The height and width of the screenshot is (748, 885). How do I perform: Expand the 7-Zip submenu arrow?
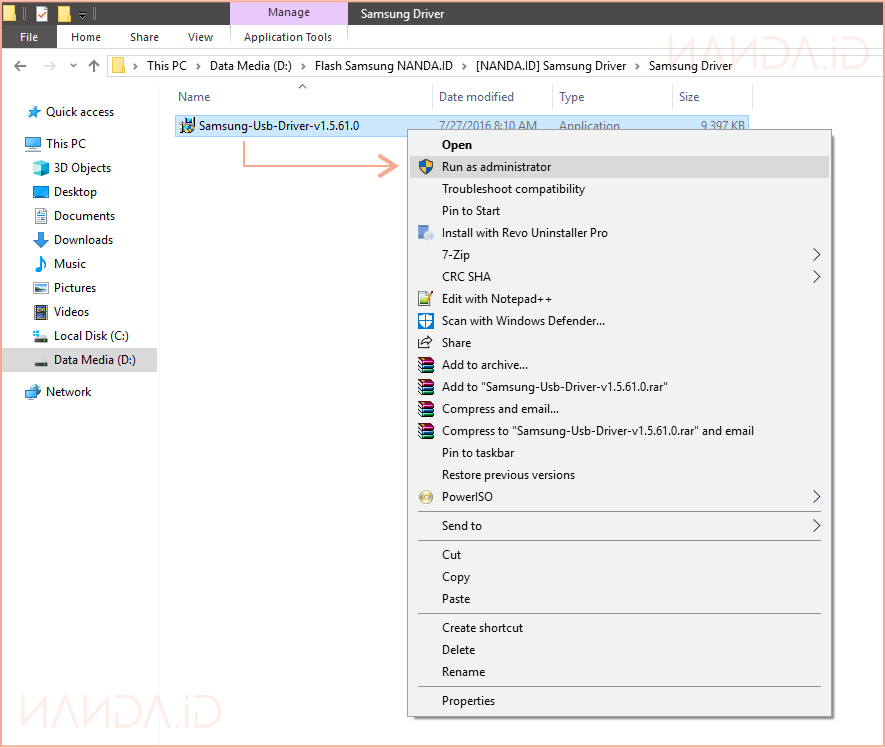point(816,255)
